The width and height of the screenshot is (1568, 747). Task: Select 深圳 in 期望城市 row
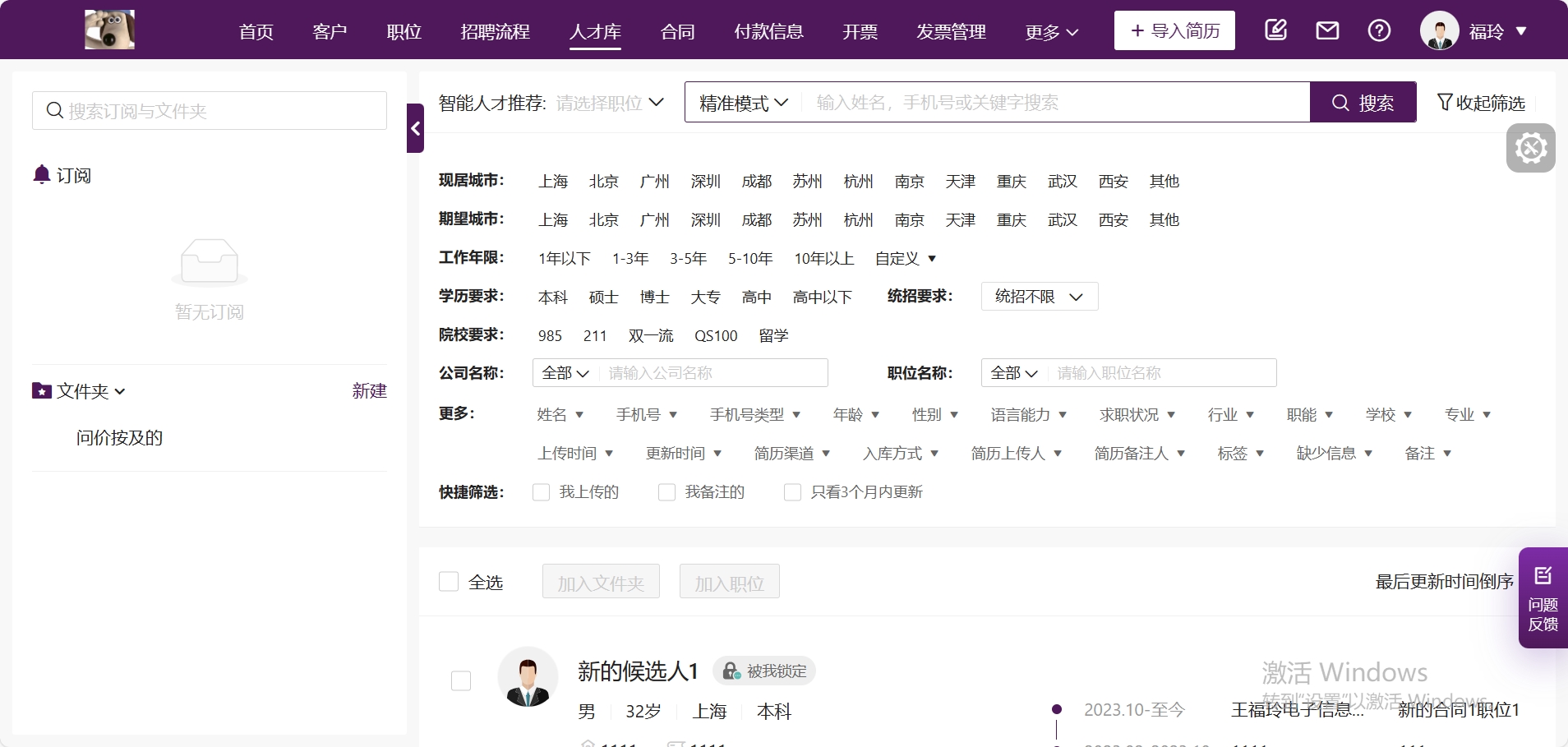click(705, 220)
